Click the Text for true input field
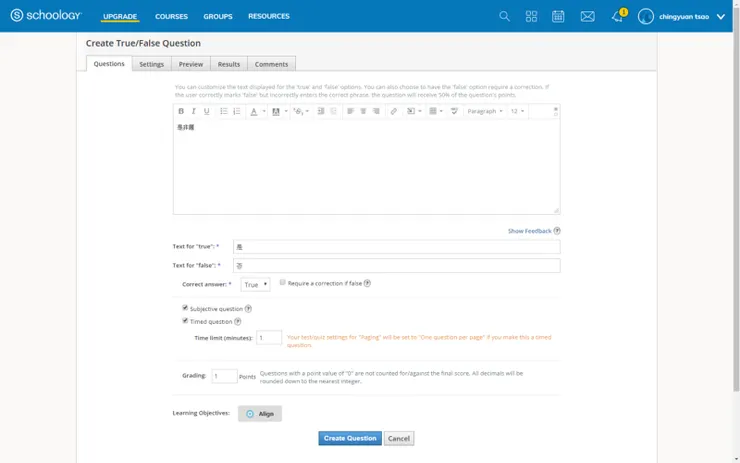Viewport: 740px width, 463px height. (396, 247)
